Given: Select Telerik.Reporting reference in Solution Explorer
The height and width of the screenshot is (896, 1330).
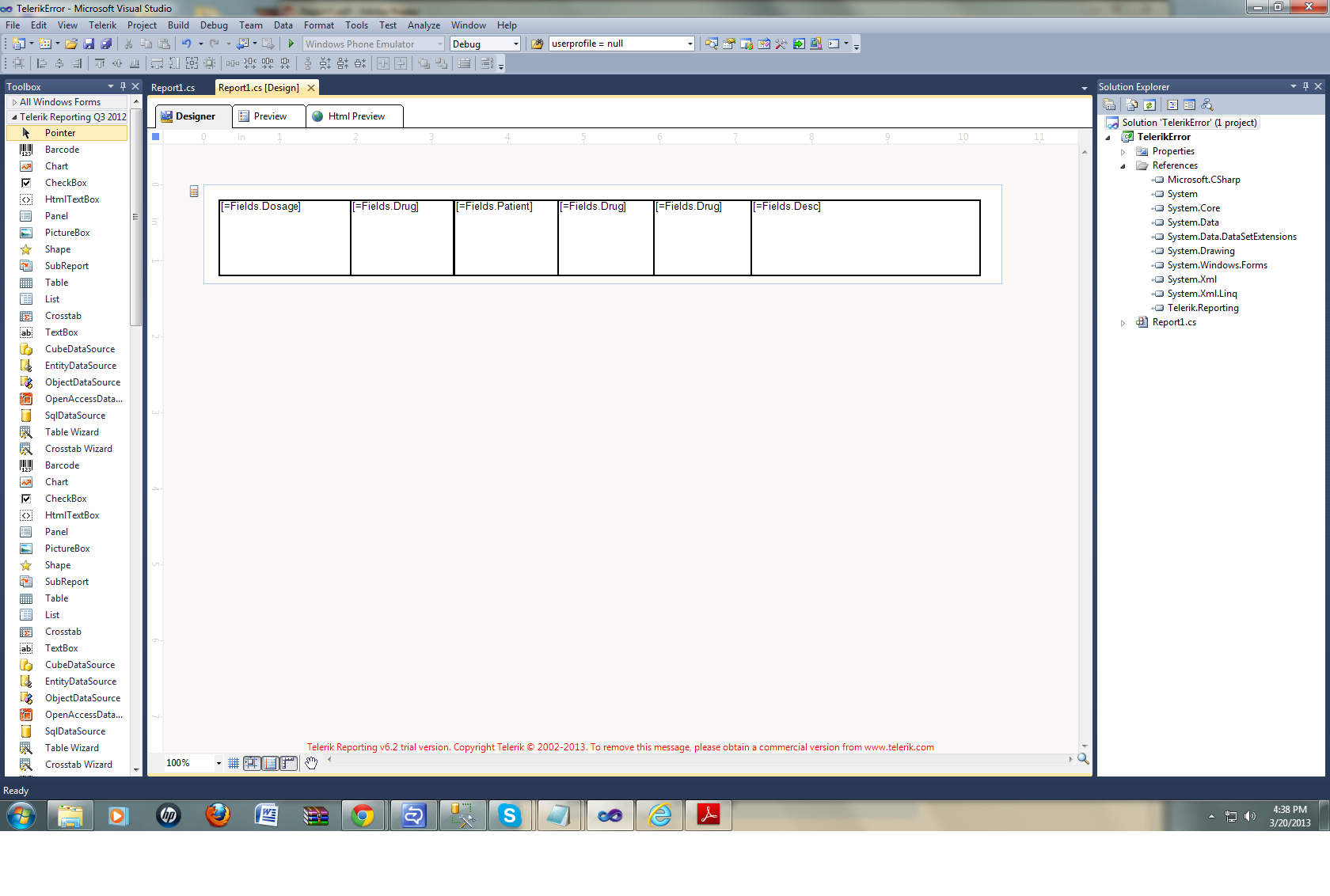Looking at the screenshot, I should click(1203, 308).
